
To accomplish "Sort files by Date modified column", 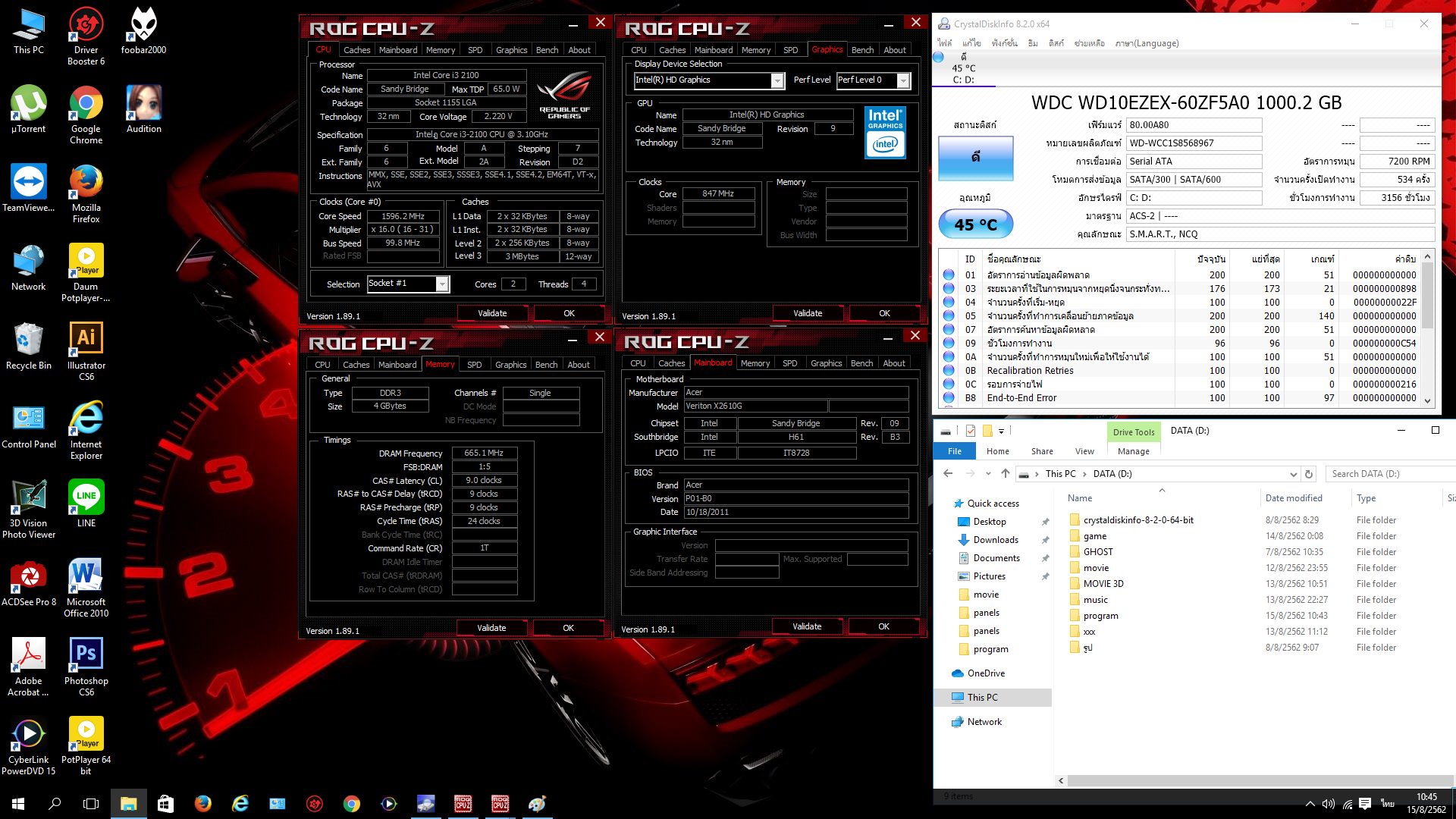I will coord(1294,498).
